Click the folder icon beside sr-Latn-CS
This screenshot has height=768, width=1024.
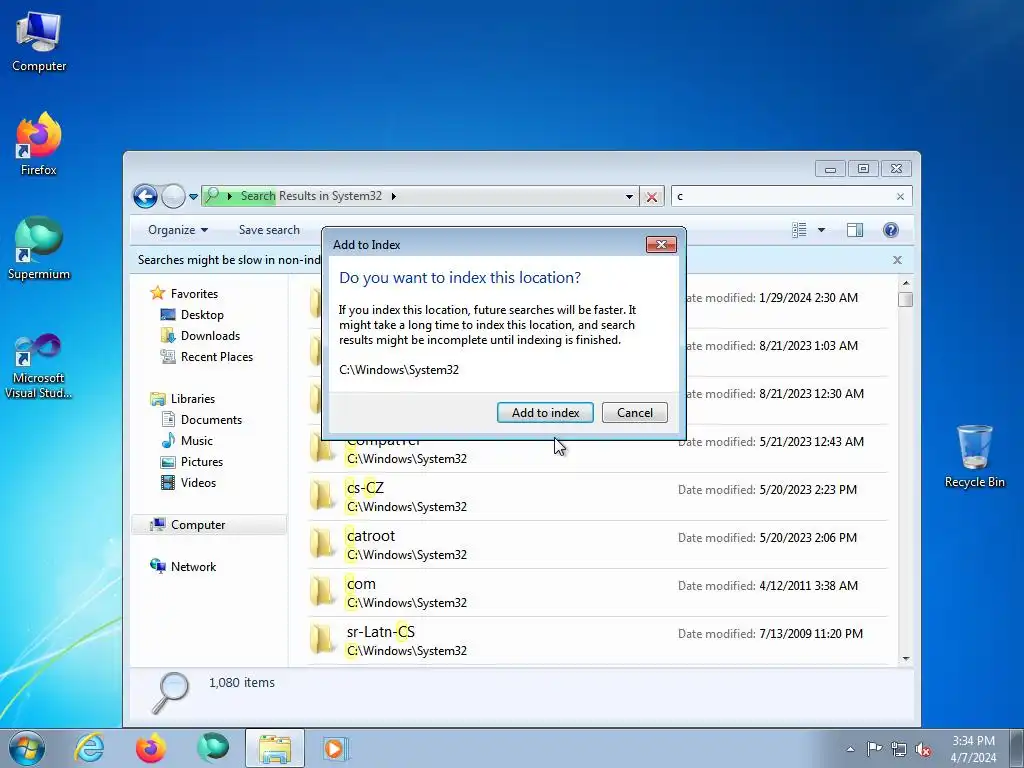(323, 639)
